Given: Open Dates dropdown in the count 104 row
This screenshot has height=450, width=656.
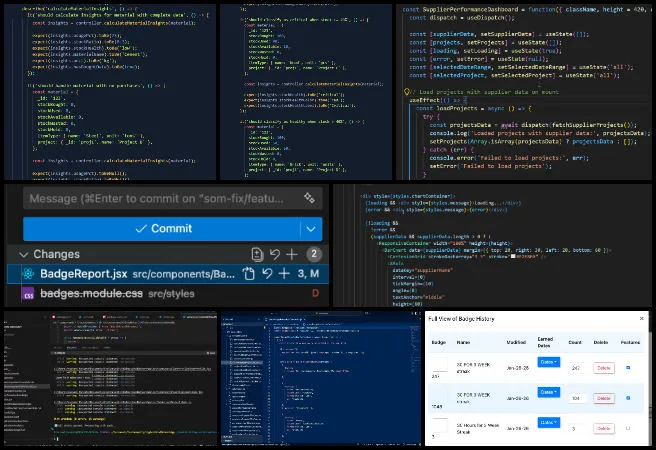Looking at the screenshot, I should click(548, 392).
